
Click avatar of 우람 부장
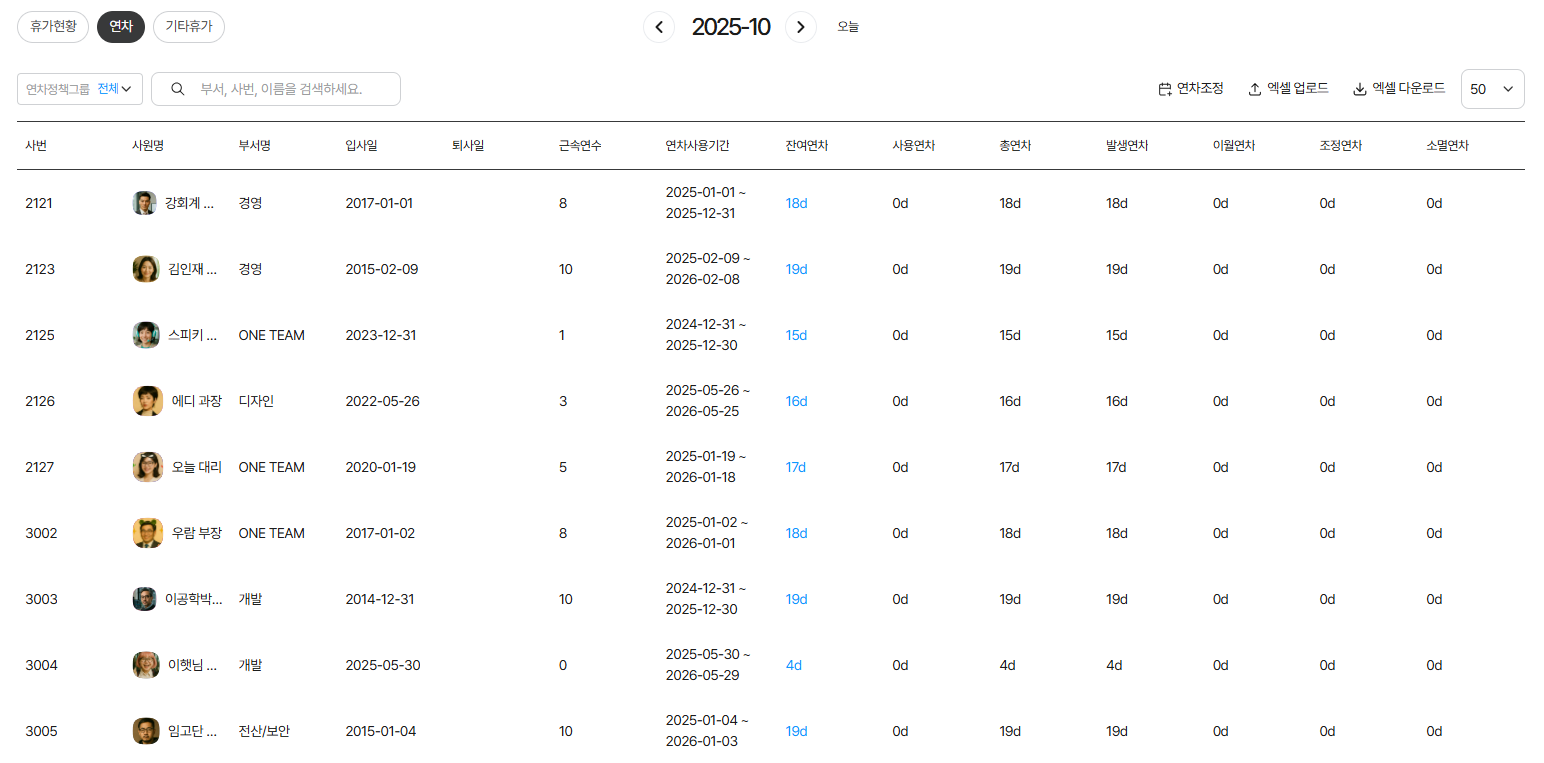(x=147, y=533)
